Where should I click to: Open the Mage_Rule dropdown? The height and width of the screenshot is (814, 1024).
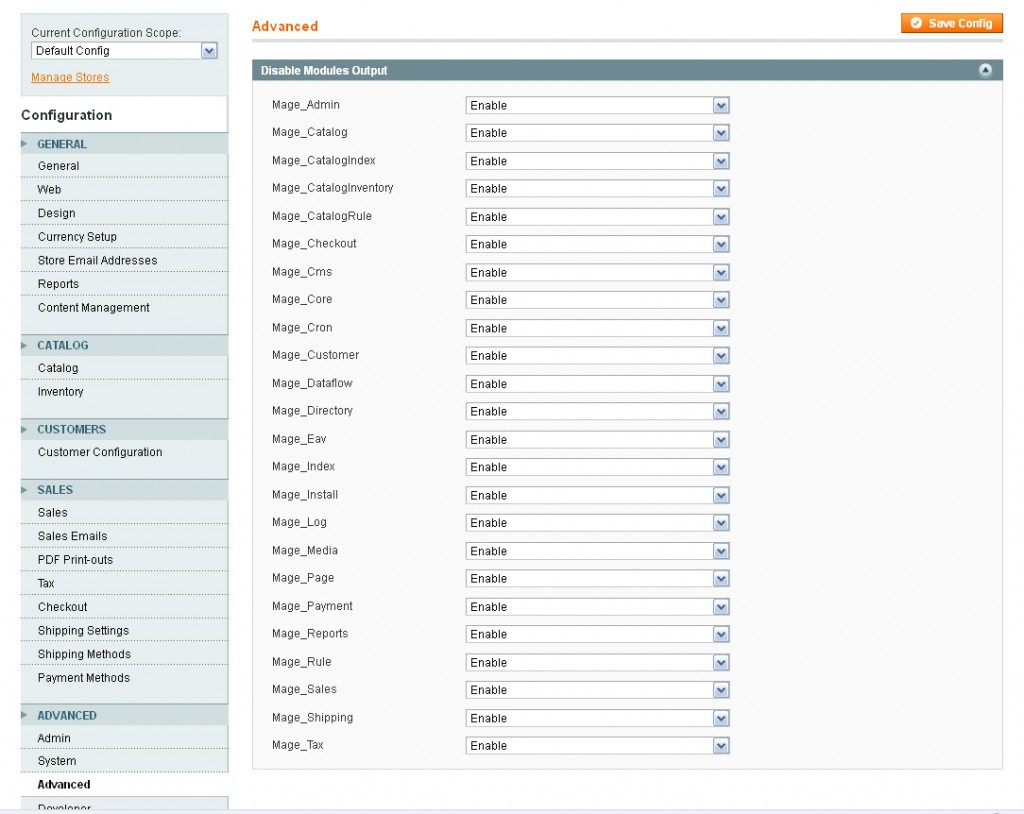pyautogui.click(x=597, y=662)
